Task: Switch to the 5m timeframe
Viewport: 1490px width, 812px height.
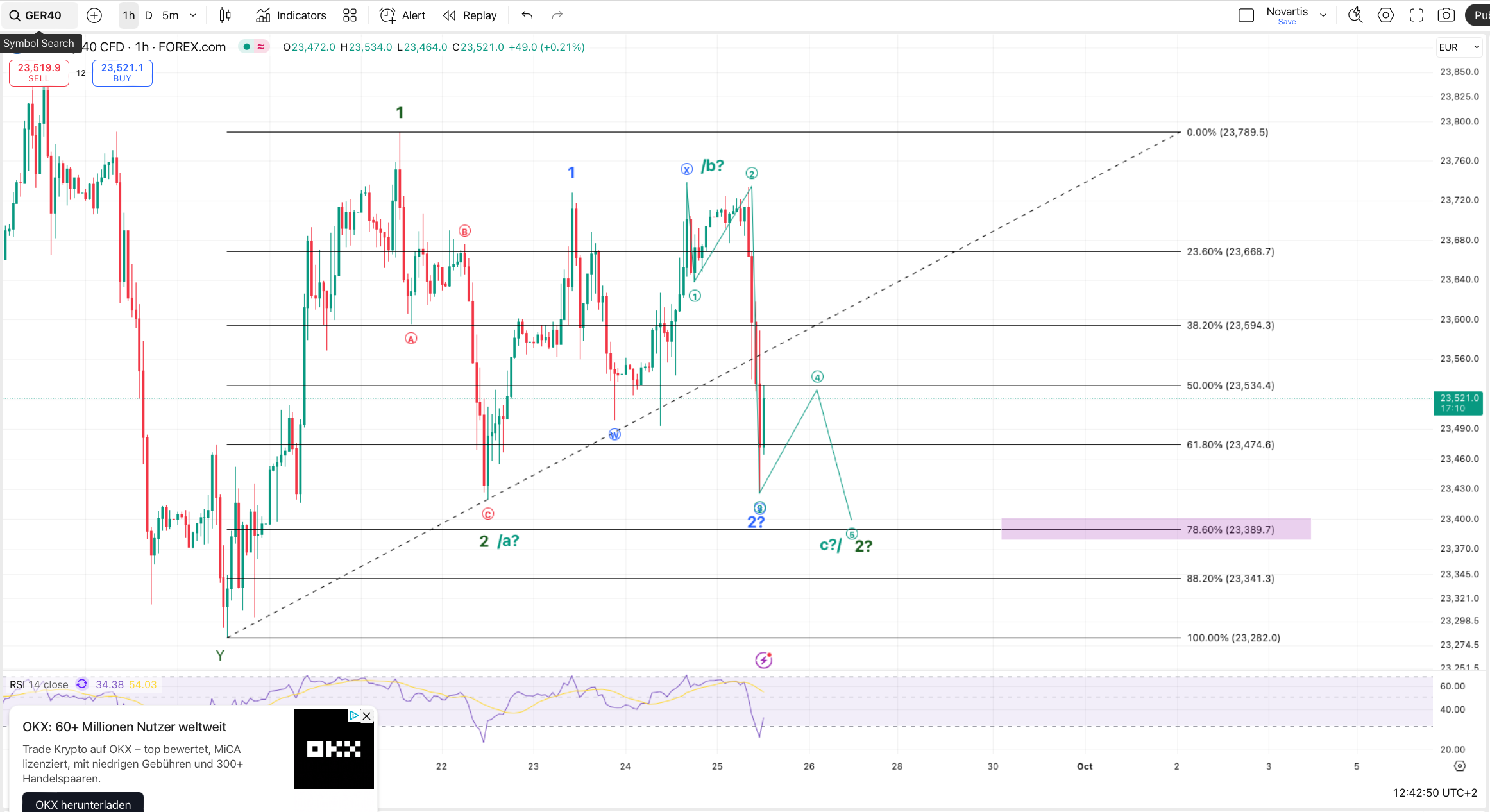Action: pos(170,15)
